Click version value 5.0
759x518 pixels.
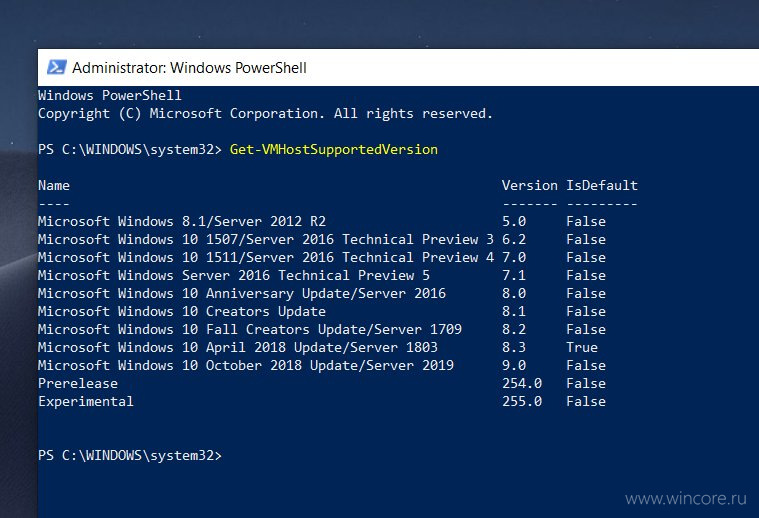(514, 221)
